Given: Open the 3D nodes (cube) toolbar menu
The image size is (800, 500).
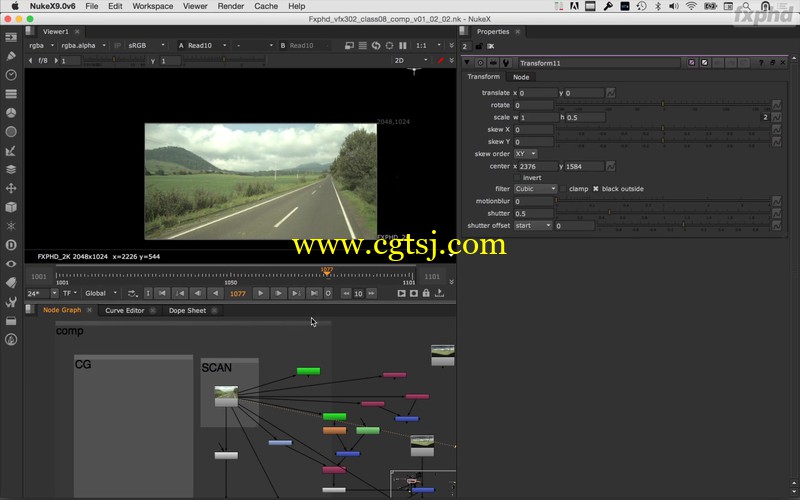Looking at the screenshot, I should [11, 207].
